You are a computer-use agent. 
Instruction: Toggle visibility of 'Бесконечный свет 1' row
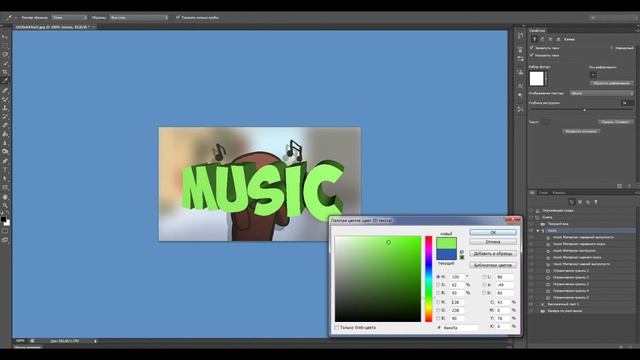click(x=531, y=304)
